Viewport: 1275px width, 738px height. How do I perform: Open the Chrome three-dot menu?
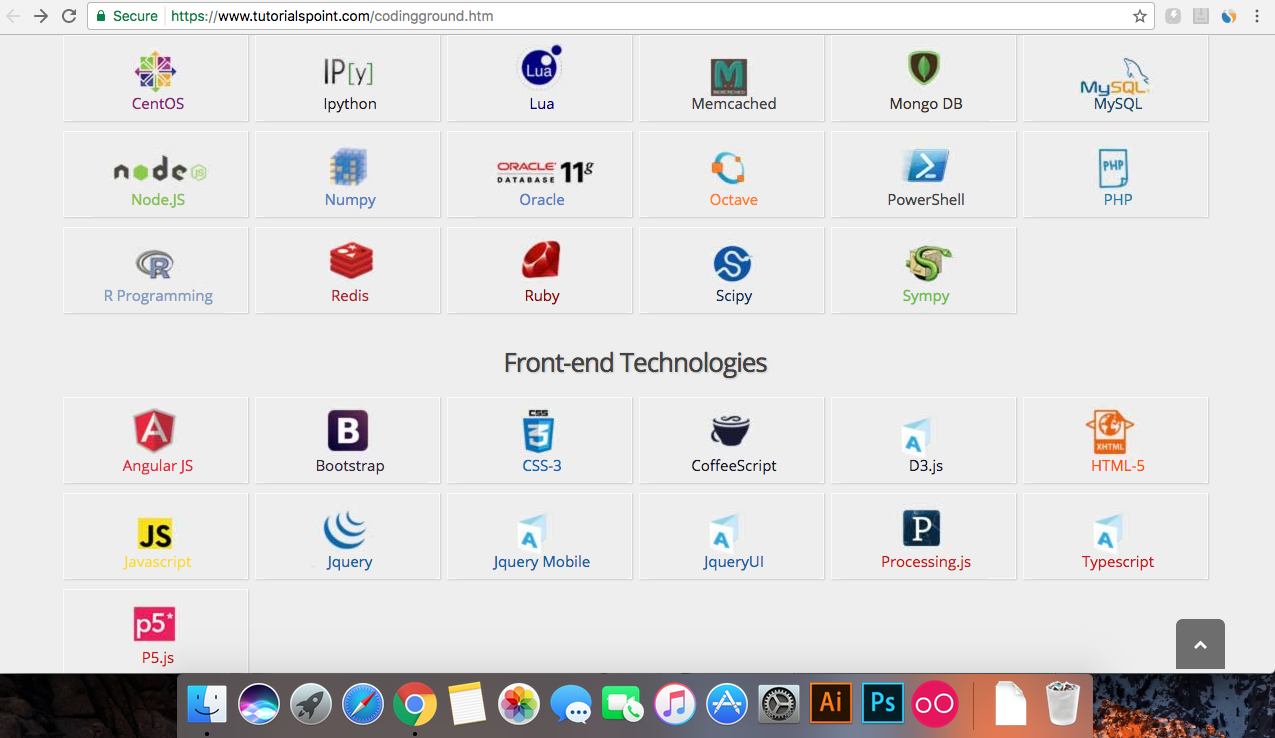(1257, 16)
